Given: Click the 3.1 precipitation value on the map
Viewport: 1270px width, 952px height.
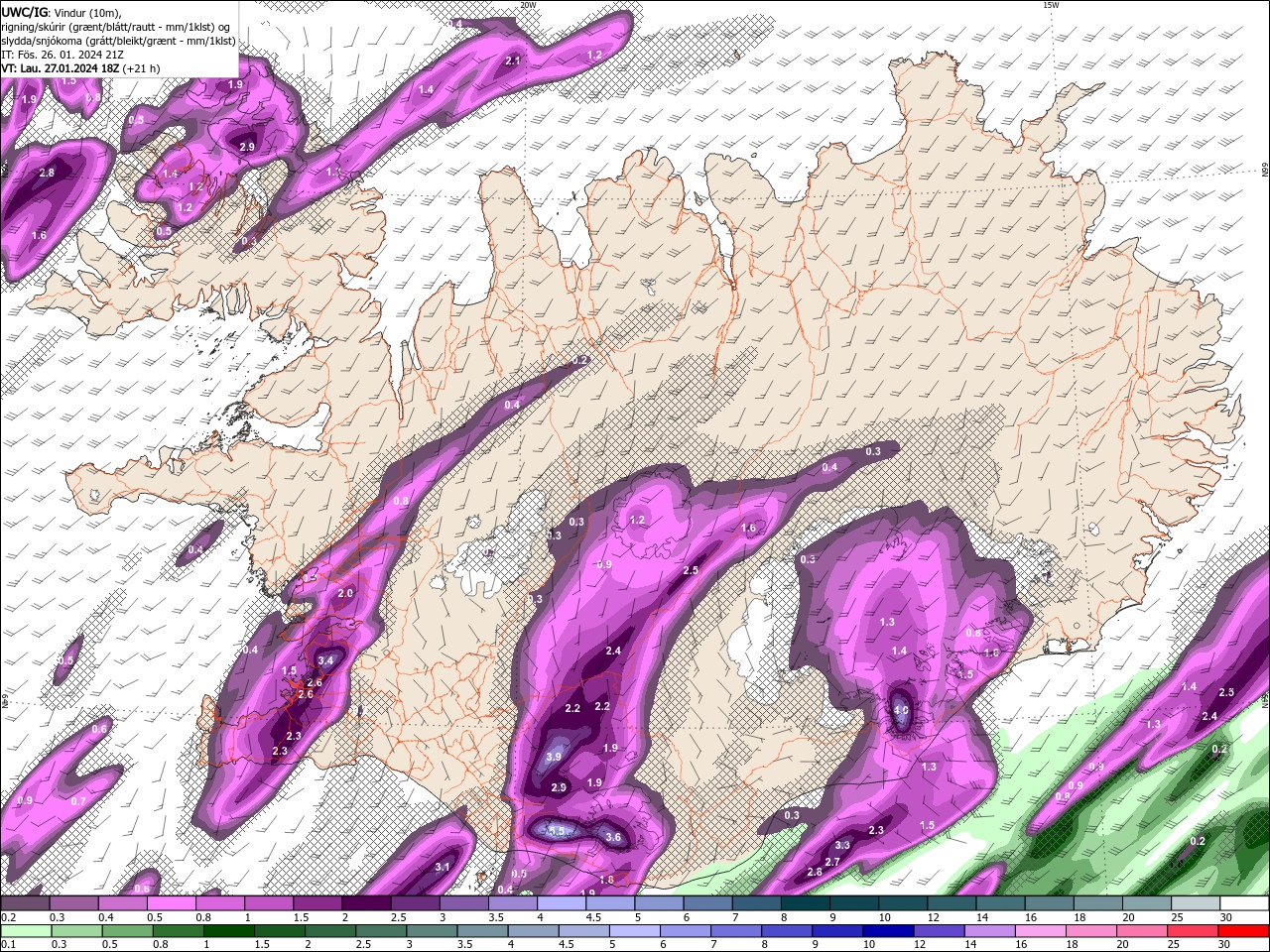Looking at the screenshot, I should coord(443,867).
